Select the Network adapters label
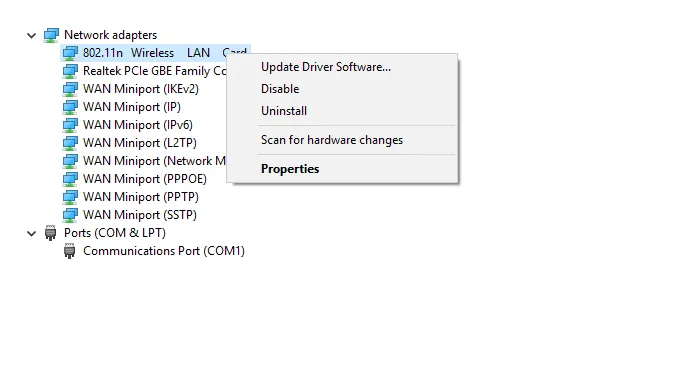The height and width of the screenshot is (373, 686). [x=110, y=35]
